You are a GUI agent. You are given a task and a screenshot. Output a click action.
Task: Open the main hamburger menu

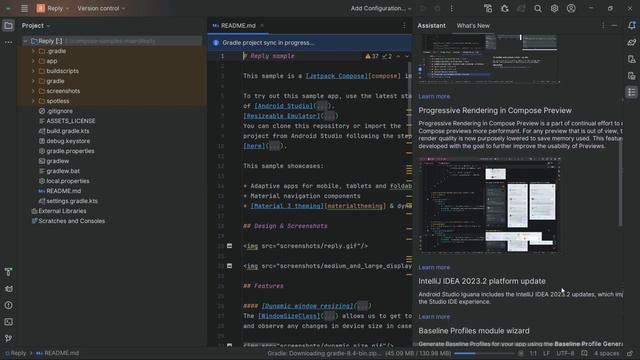coord(24,8)
